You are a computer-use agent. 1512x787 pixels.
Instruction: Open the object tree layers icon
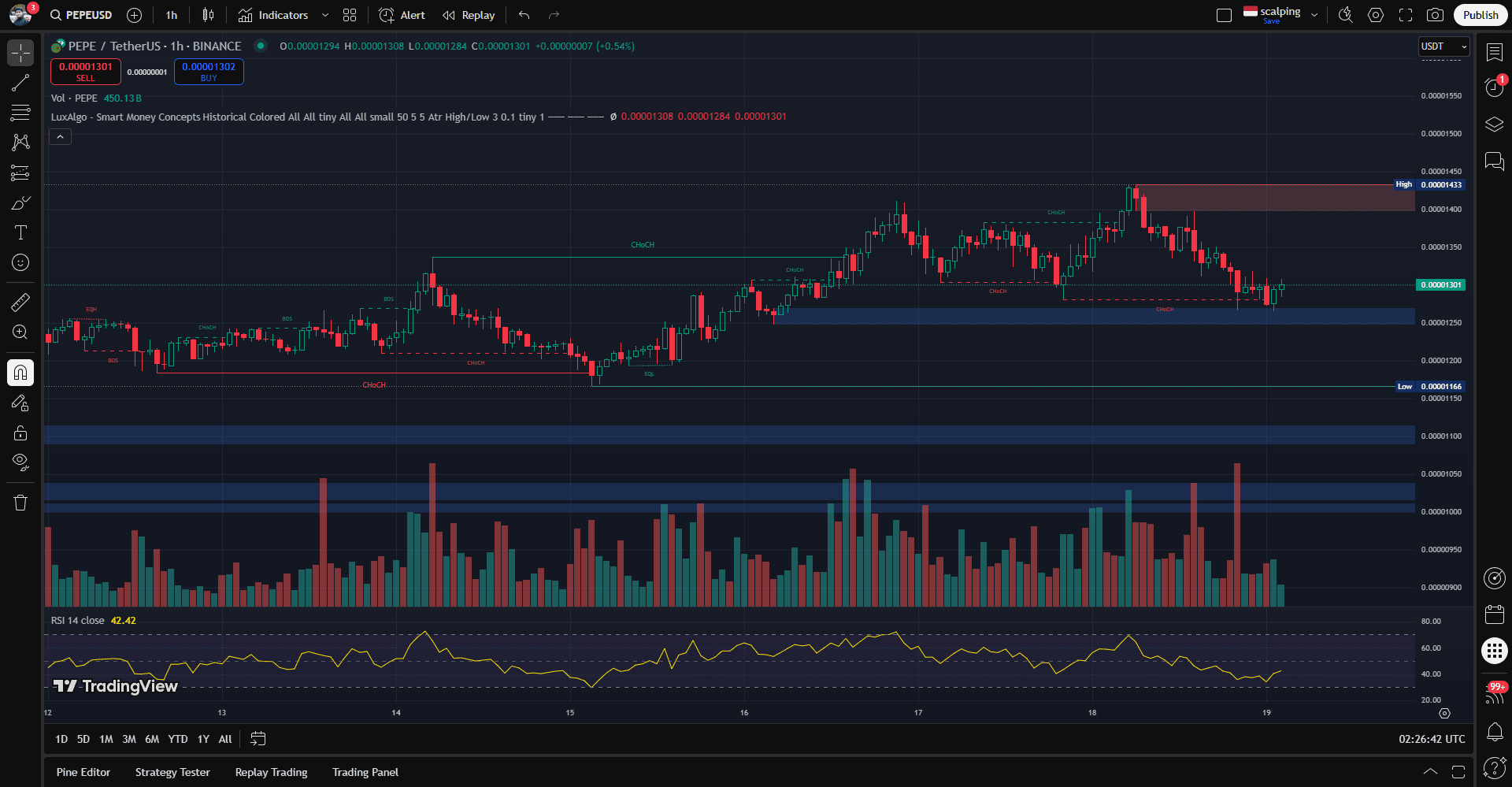click(1494, 124)
